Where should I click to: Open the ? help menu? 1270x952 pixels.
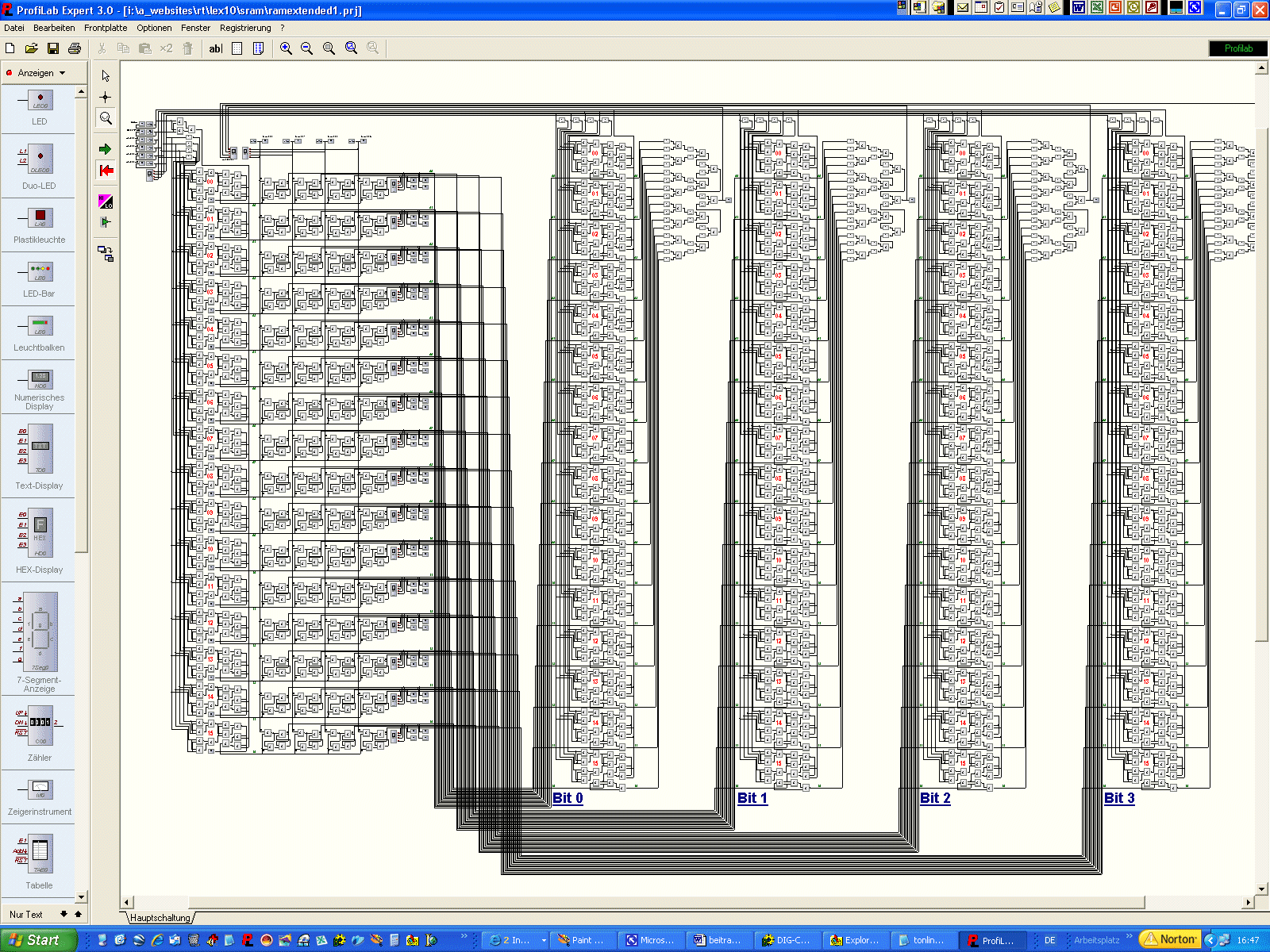click(282, 28)
